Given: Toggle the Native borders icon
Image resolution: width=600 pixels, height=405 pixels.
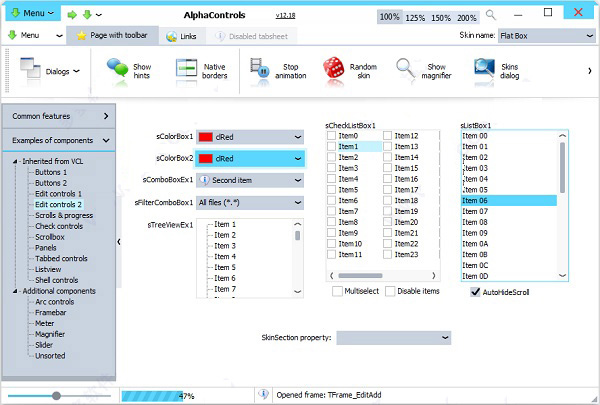Looking at the screenshot, I should 186,68.
